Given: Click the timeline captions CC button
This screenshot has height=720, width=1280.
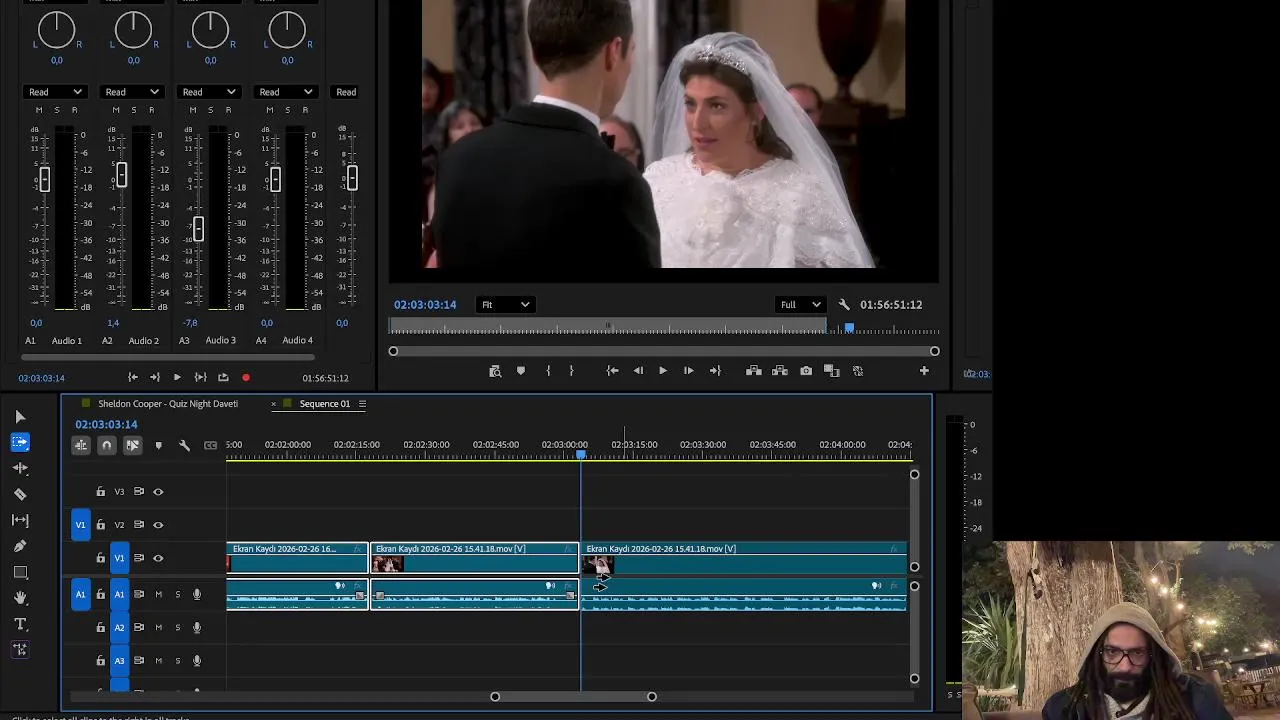Looking at the screenshot, I should coord(210,446).
